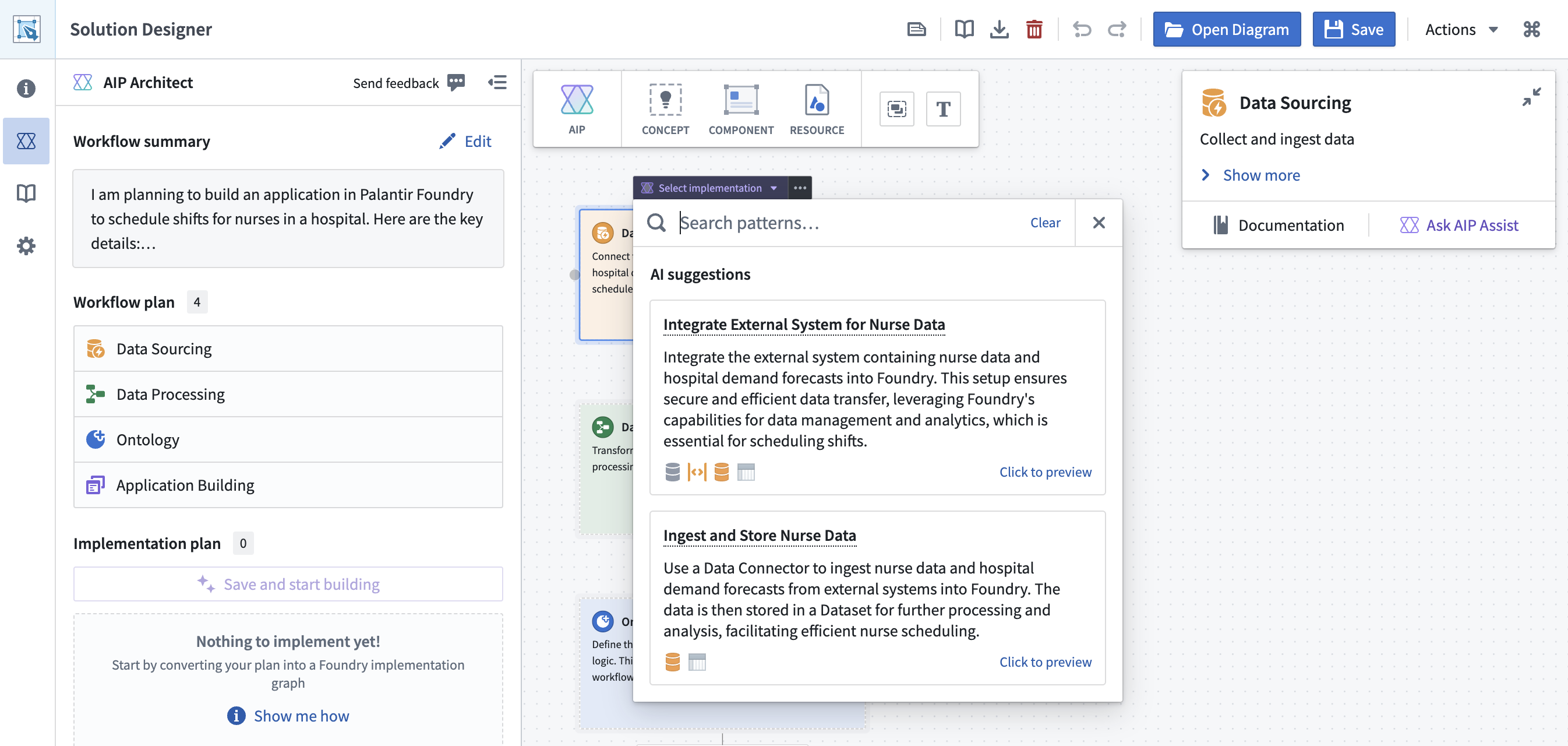The width and height of the screenshot is (1568, 746).
Task: Preview Integrate External System for Nurse Data
Action: coord(1045,472)
